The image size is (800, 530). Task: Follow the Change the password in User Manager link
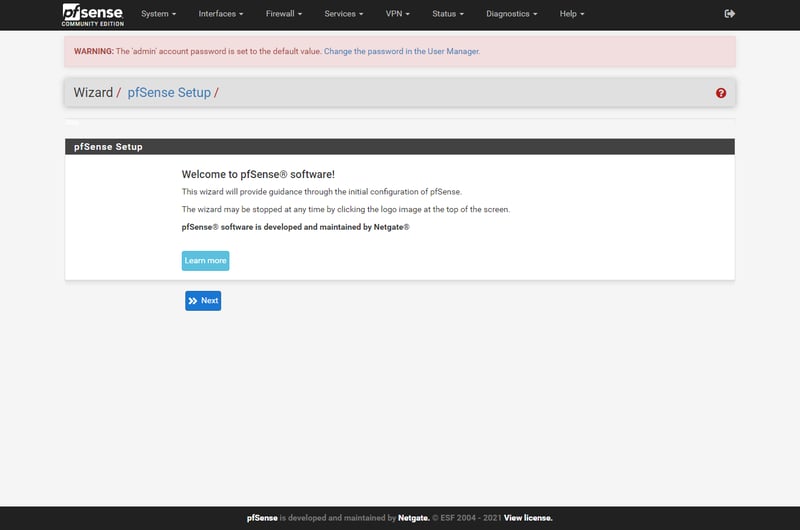(x=402, y=52)
